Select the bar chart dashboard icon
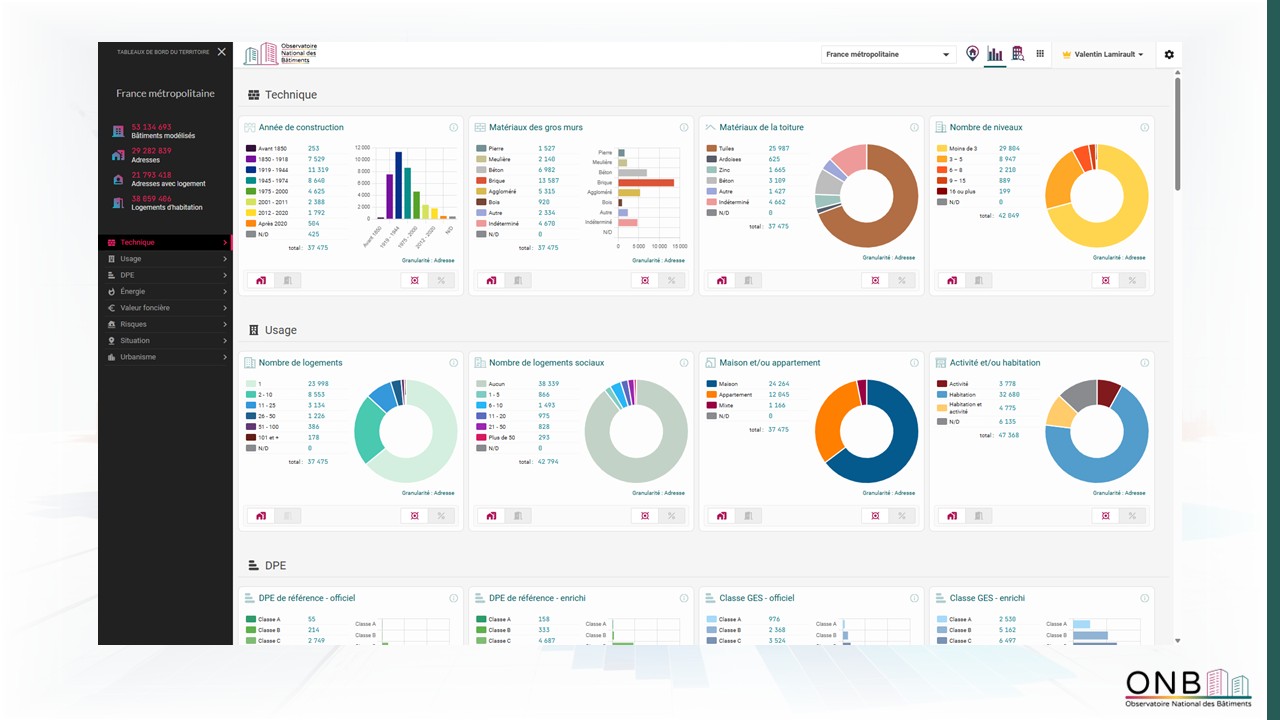Image resolution: width=1280 pixels, height=720 pixels. (995, 54)
